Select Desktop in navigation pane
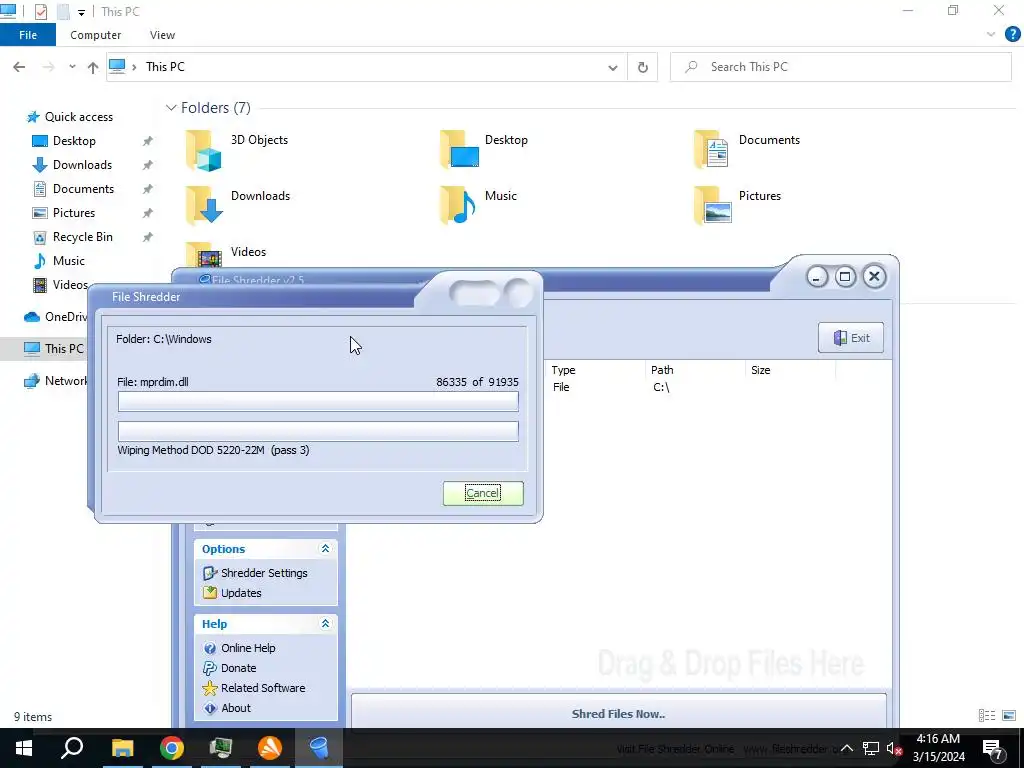This screenshot has height=768, width=1024. pos(74,141)
